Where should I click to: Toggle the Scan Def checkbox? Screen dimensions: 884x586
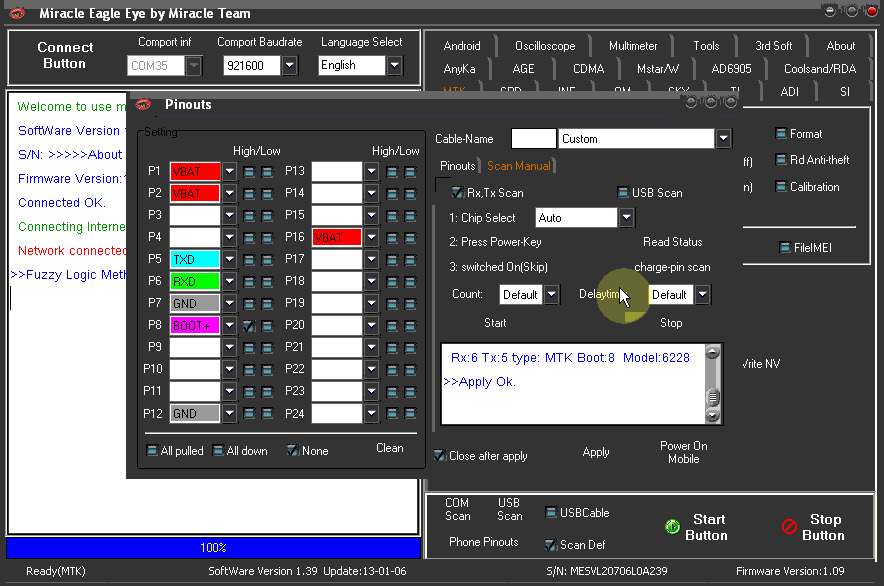551,545
